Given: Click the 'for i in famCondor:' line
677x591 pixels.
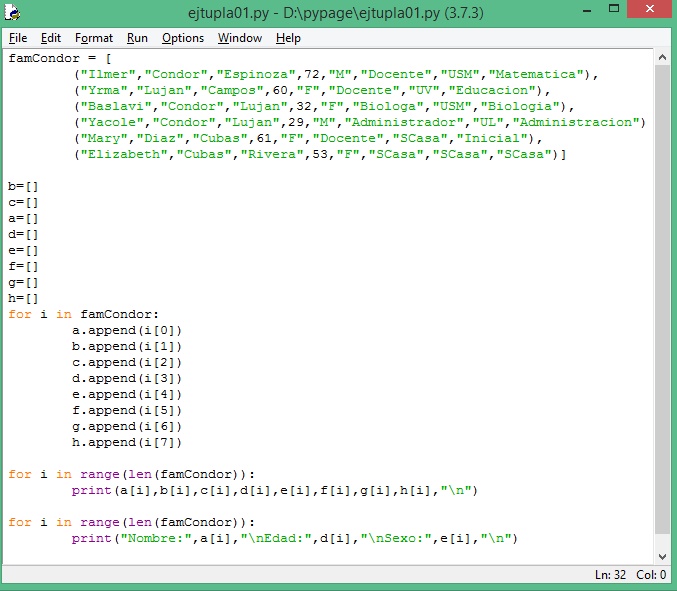Looking at the screenshot, I should 84,314.
